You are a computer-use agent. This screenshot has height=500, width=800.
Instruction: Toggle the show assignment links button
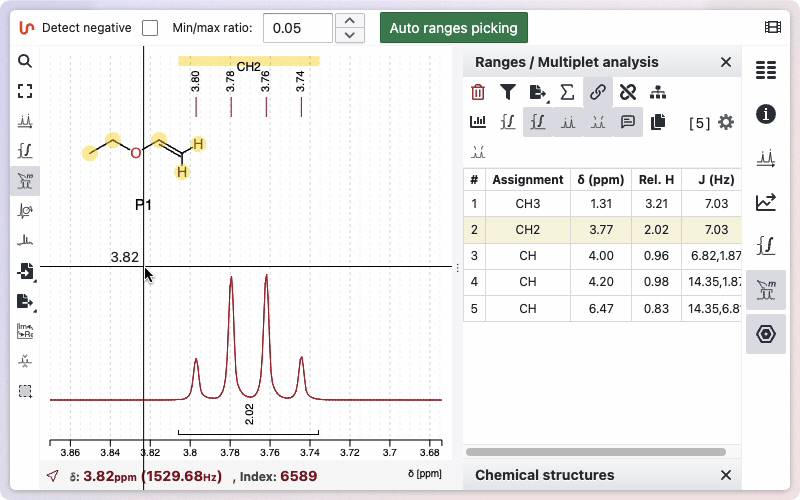pos(597,93)
